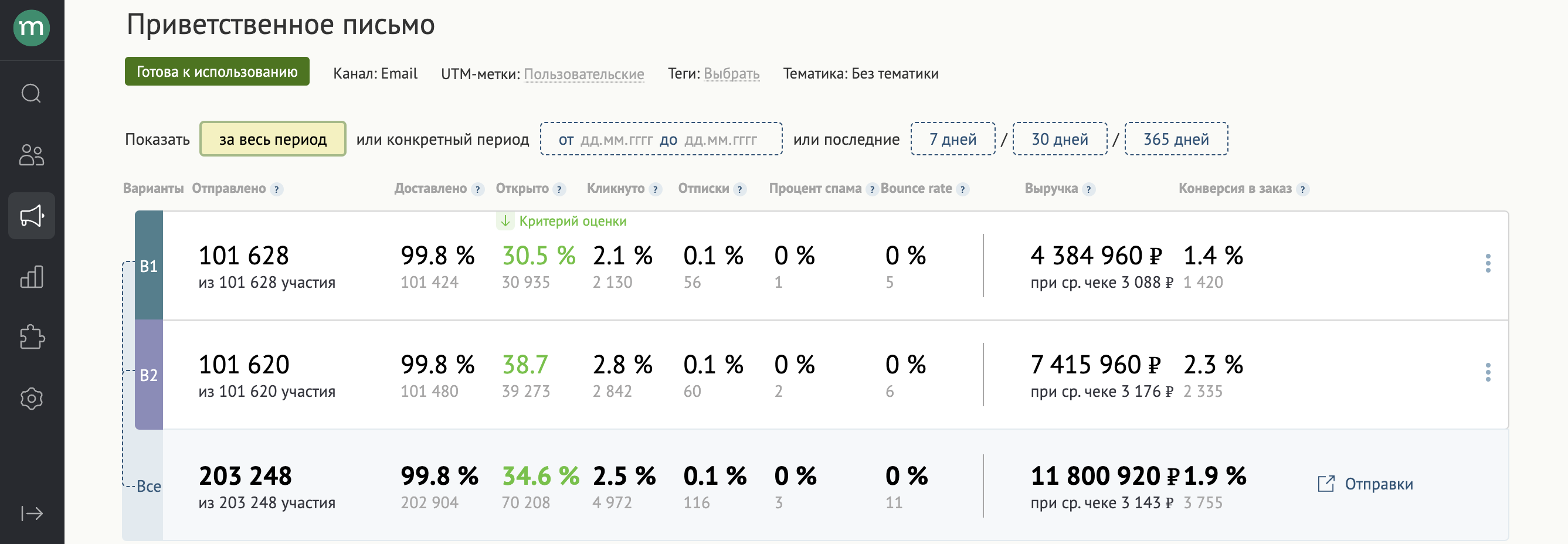Open the Mindbox logo home icon

[x=32, y=28]
